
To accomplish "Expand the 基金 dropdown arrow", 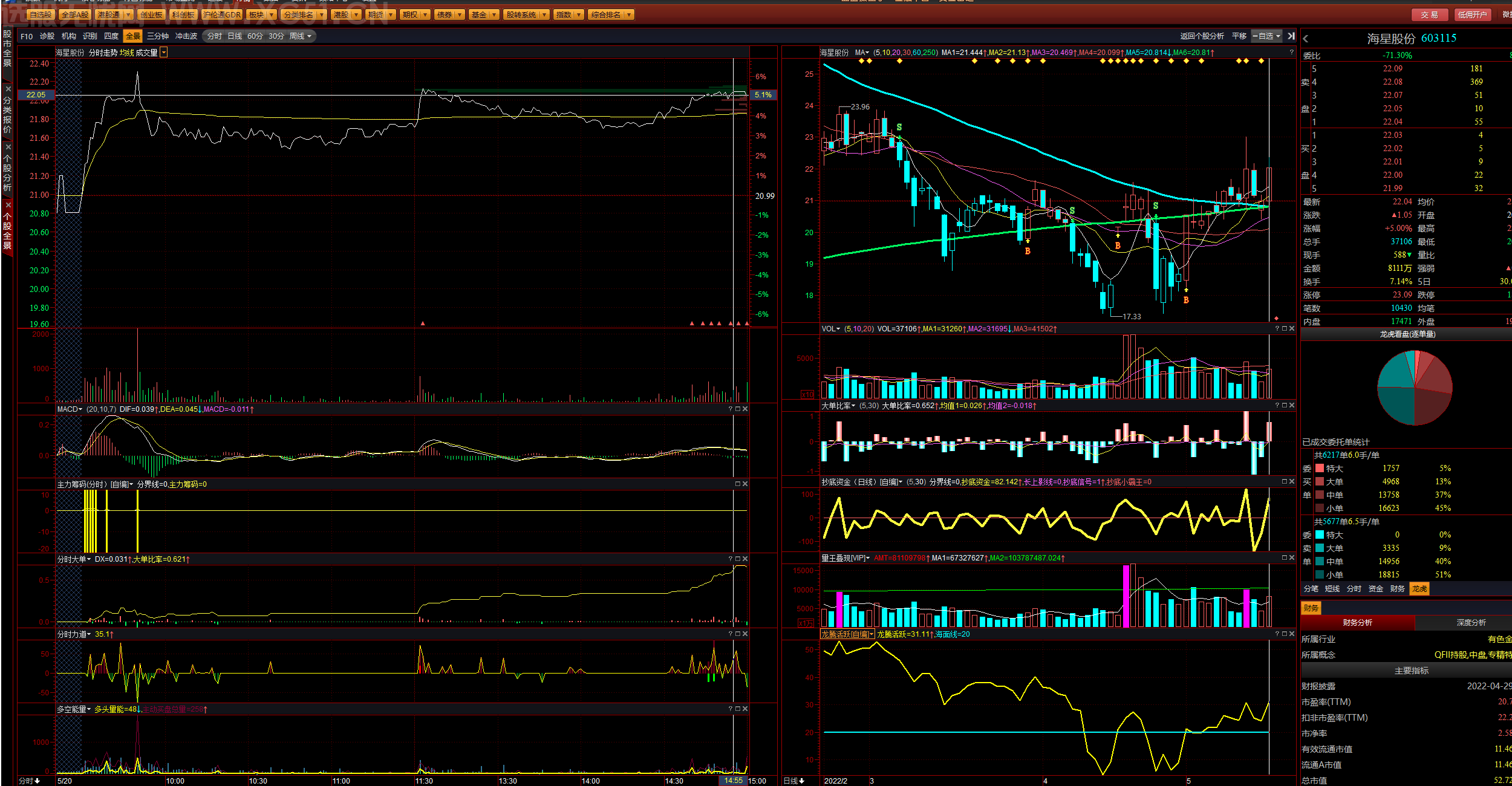I will point(495,15).
